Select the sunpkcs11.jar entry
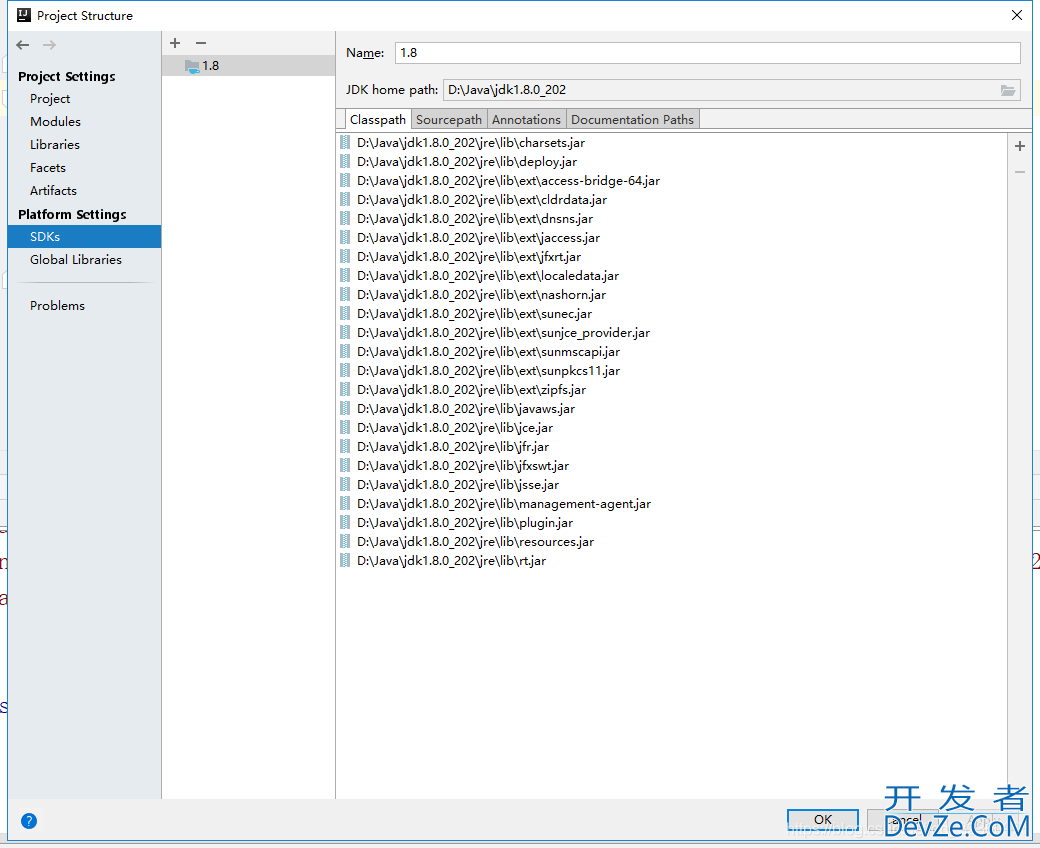1040x848 pixels. (x=488, y=371)
